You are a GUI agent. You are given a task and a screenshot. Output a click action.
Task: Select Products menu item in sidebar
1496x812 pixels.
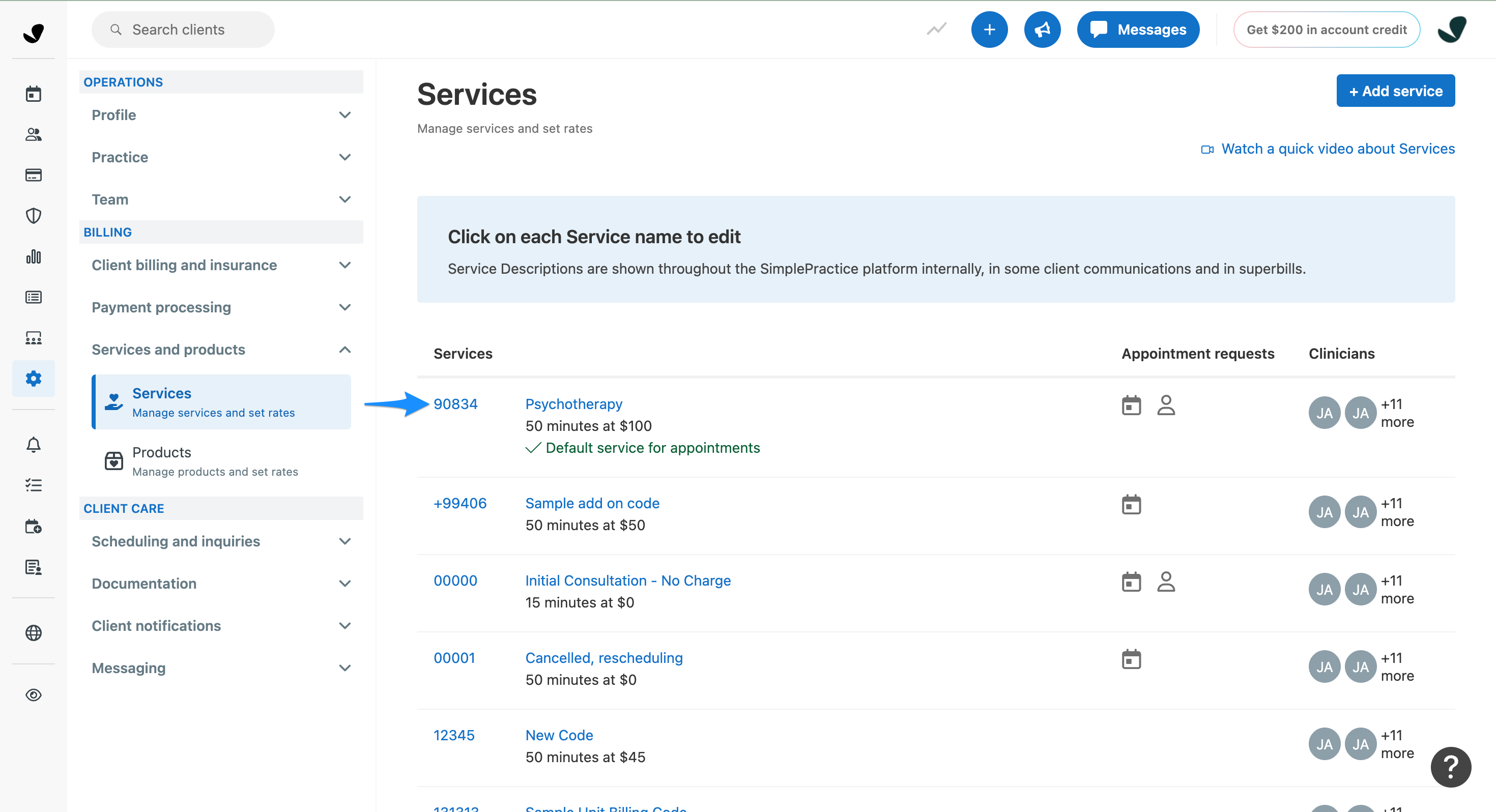pyautogui.click(x=221, y=461)
